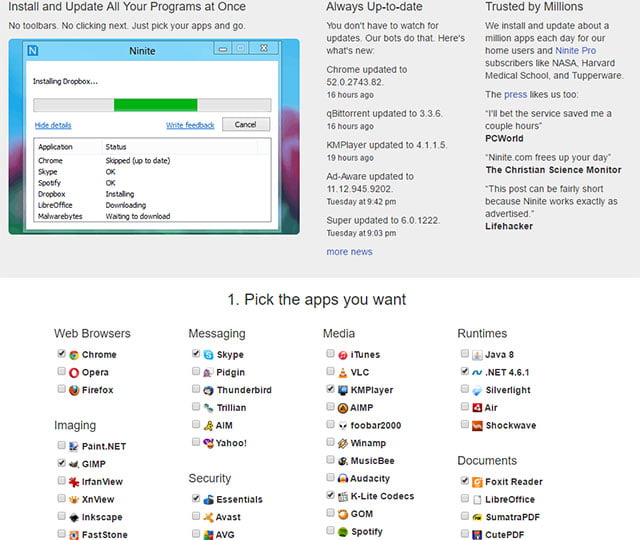Click the Chrome browser icon
The width and height of the screenshot is (640, 540).
tap(75, 355)
